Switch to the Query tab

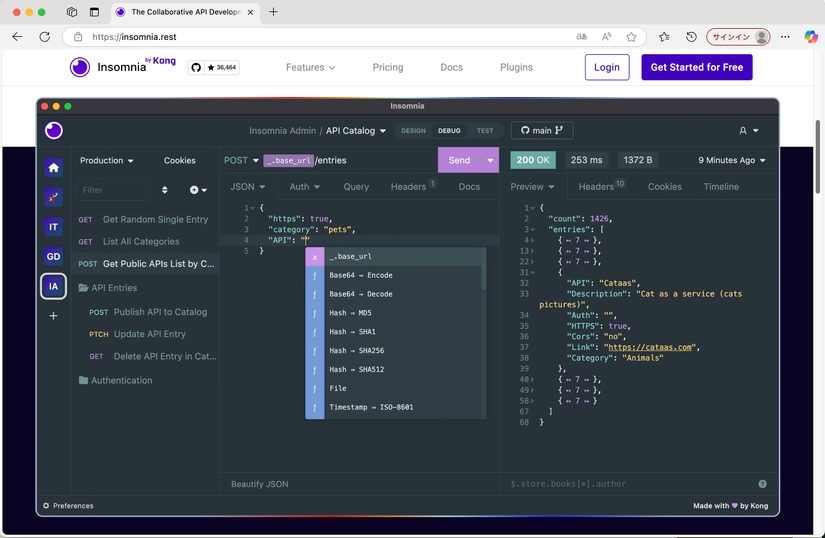[x=356, y=187]
